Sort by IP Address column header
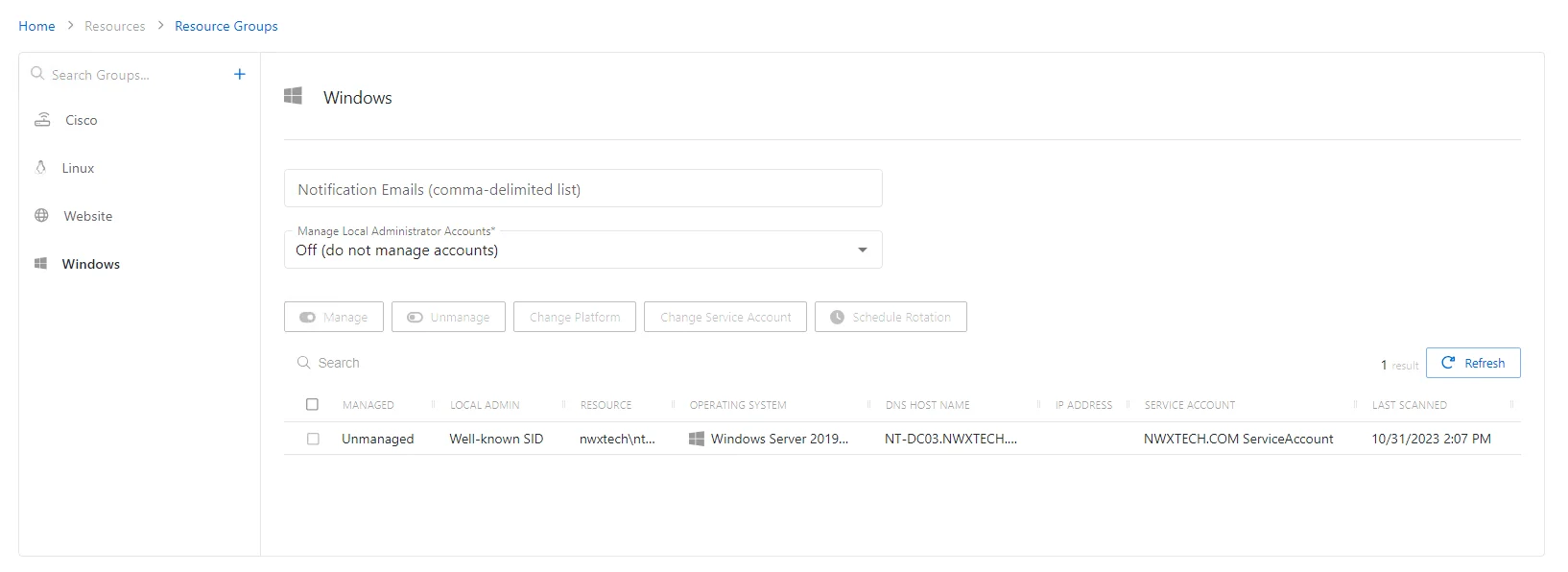This screenshot has height=572, width=1568. (1083, 405)
